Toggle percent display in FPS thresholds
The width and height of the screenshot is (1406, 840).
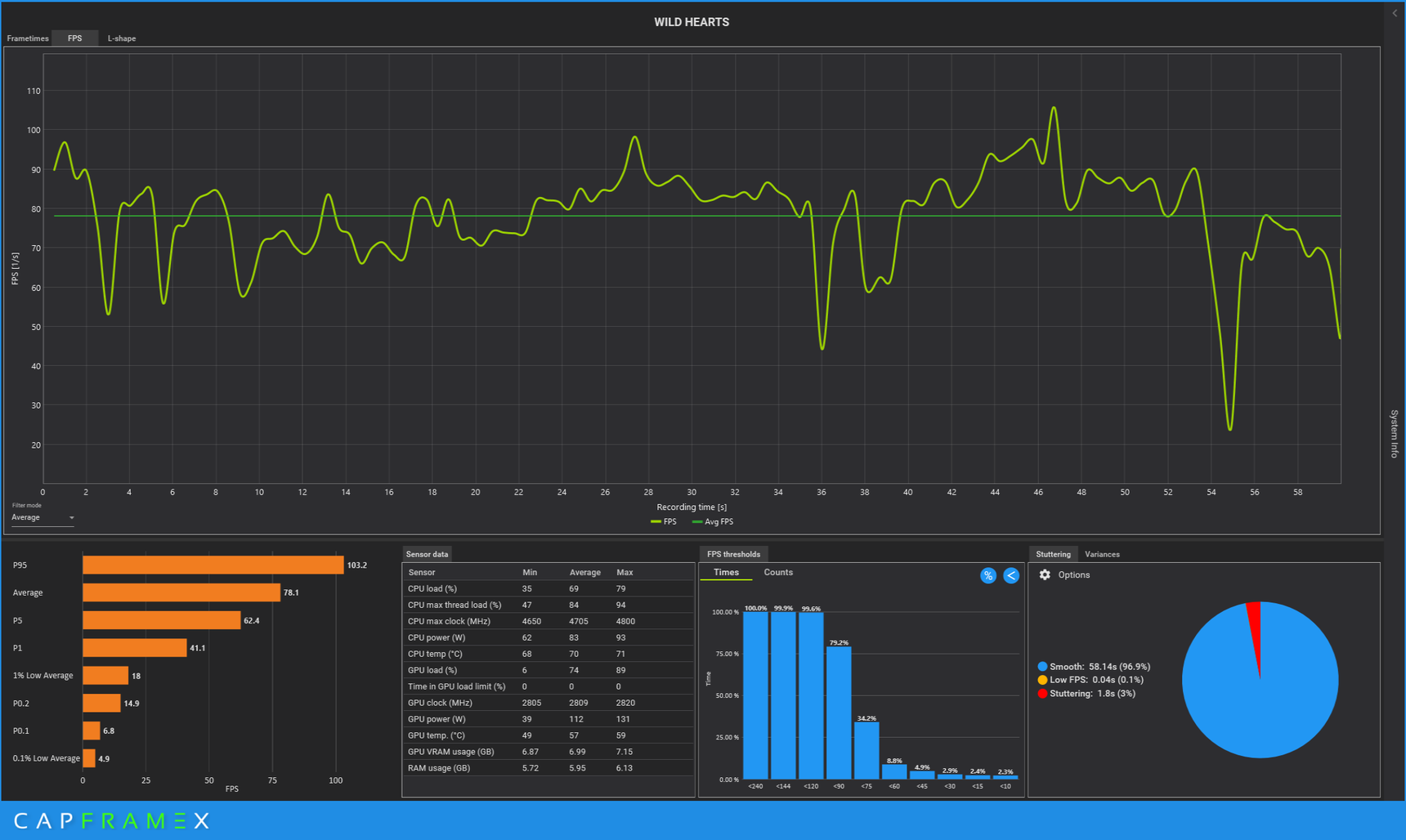988,575
